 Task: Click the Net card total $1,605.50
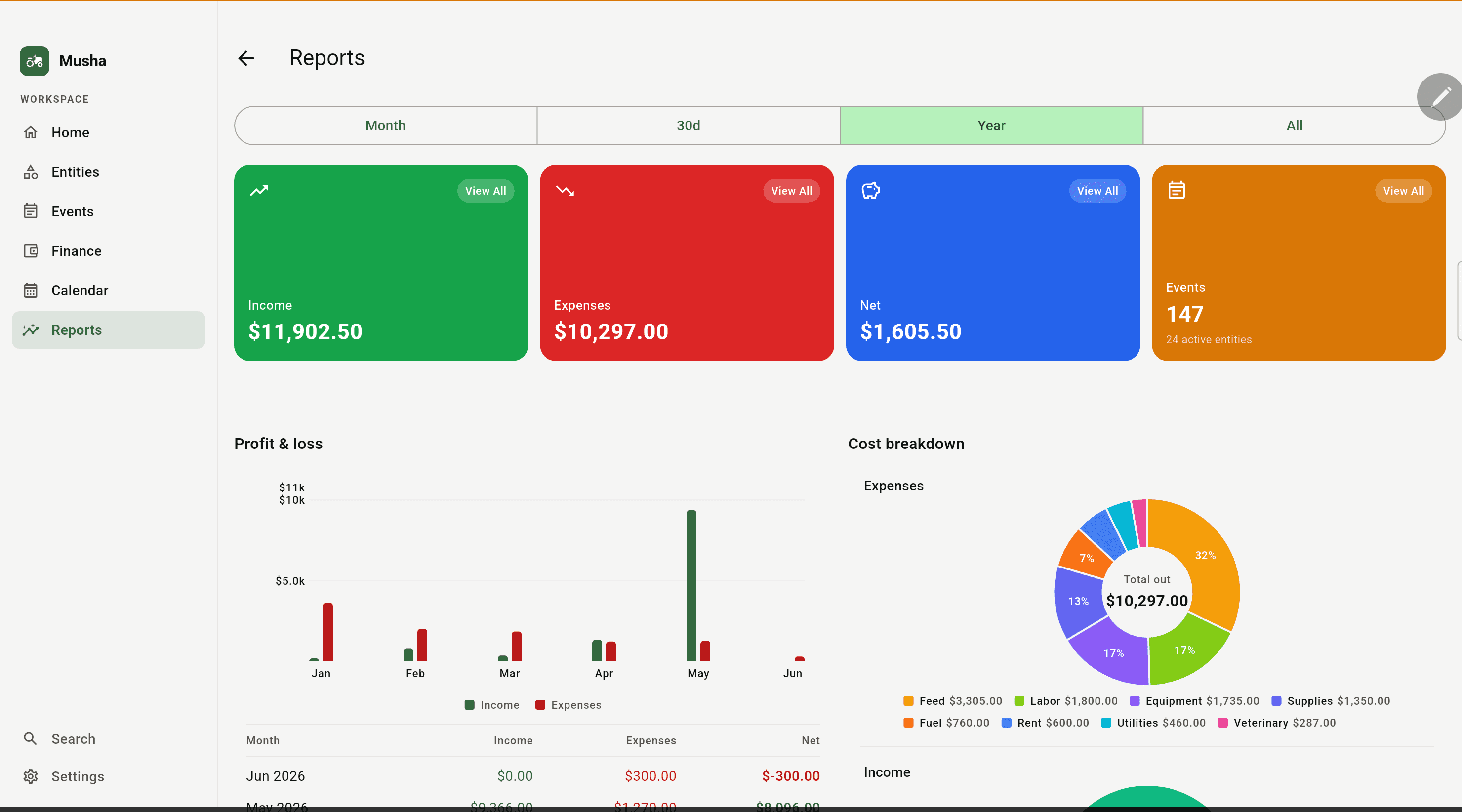911,331
